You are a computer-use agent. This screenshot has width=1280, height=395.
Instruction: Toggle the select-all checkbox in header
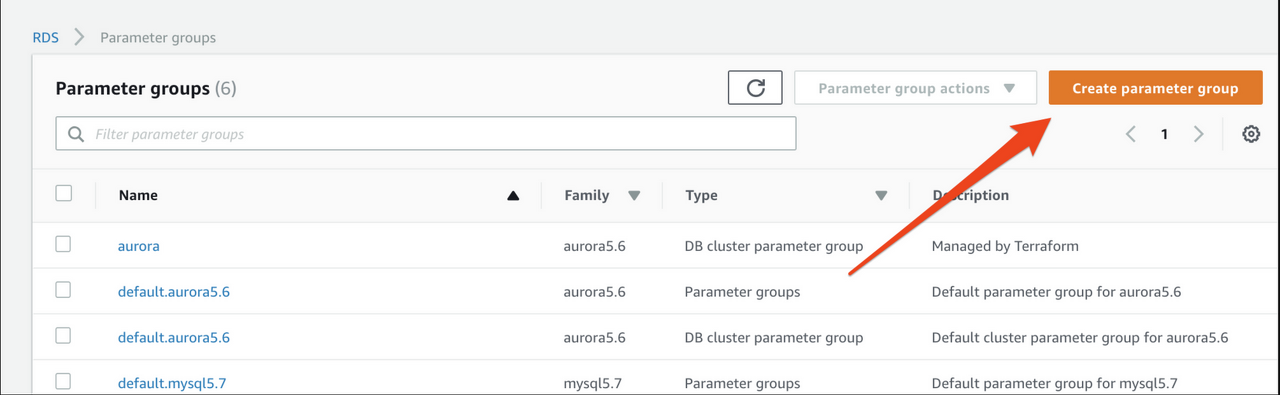coord(64,194)
